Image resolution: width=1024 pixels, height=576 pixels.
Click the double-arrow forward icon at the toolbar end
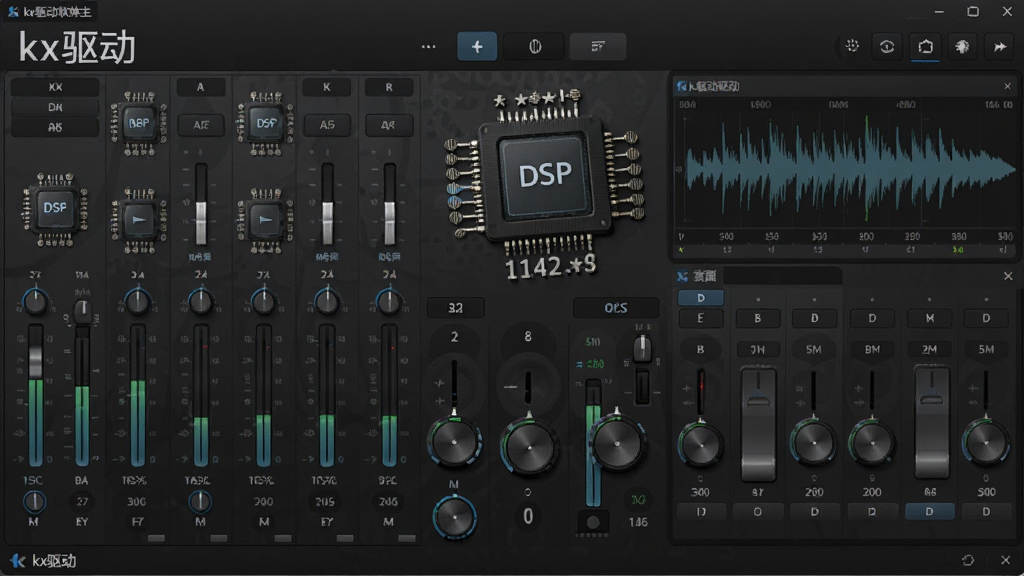pos(1000,46)
